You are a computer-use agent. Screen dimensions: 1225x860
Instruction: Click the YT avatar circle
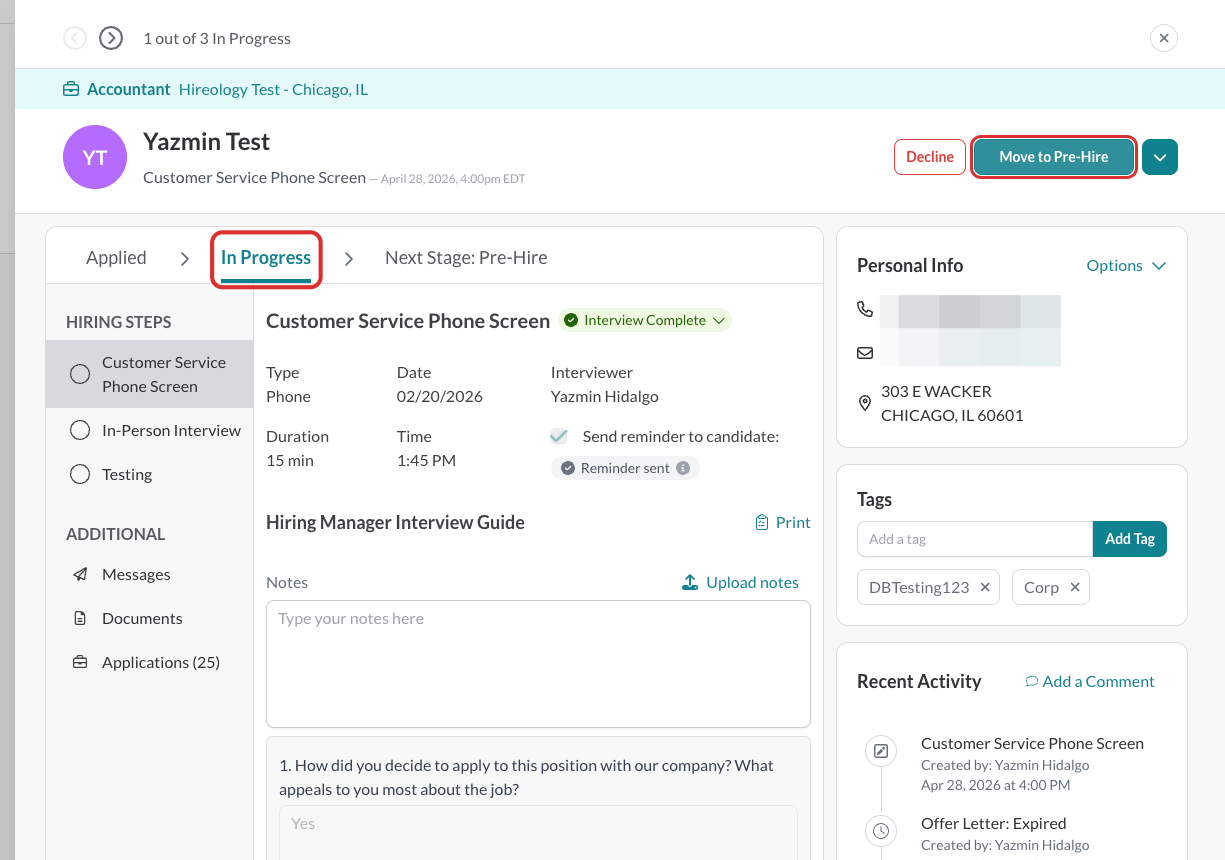click(95, 157)
